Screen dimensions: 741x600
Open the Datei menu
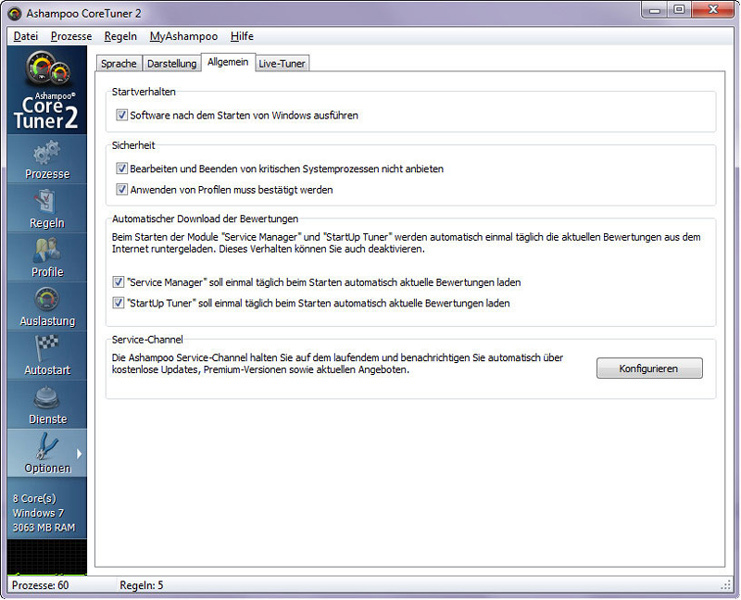26,36
